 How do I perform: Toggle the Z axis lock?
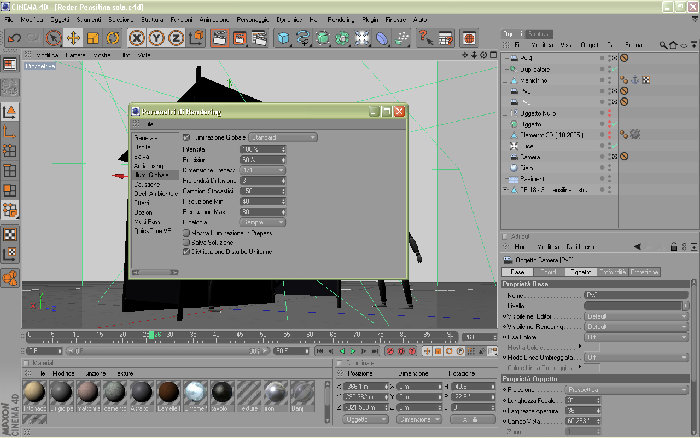[x=176, y=38]
